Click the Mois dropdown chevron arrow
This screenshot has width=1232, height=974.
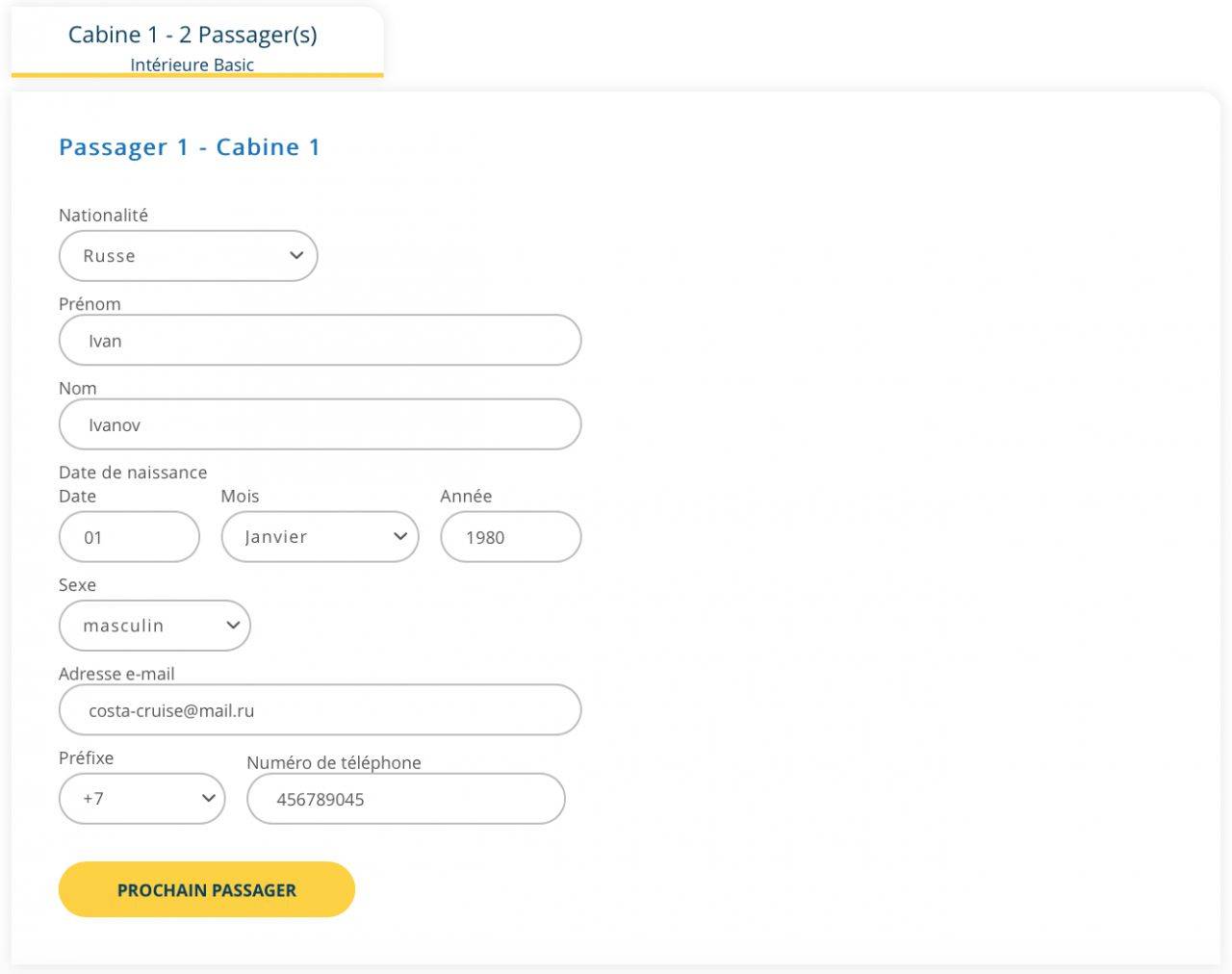tap(400, 537)
